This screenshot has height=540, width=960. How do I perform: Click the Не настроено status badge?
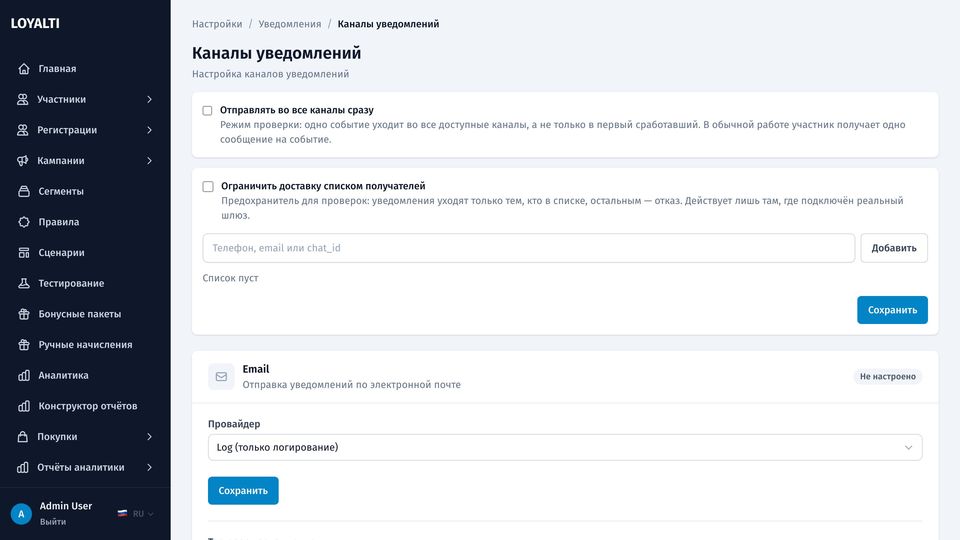[x=888, y=377]
